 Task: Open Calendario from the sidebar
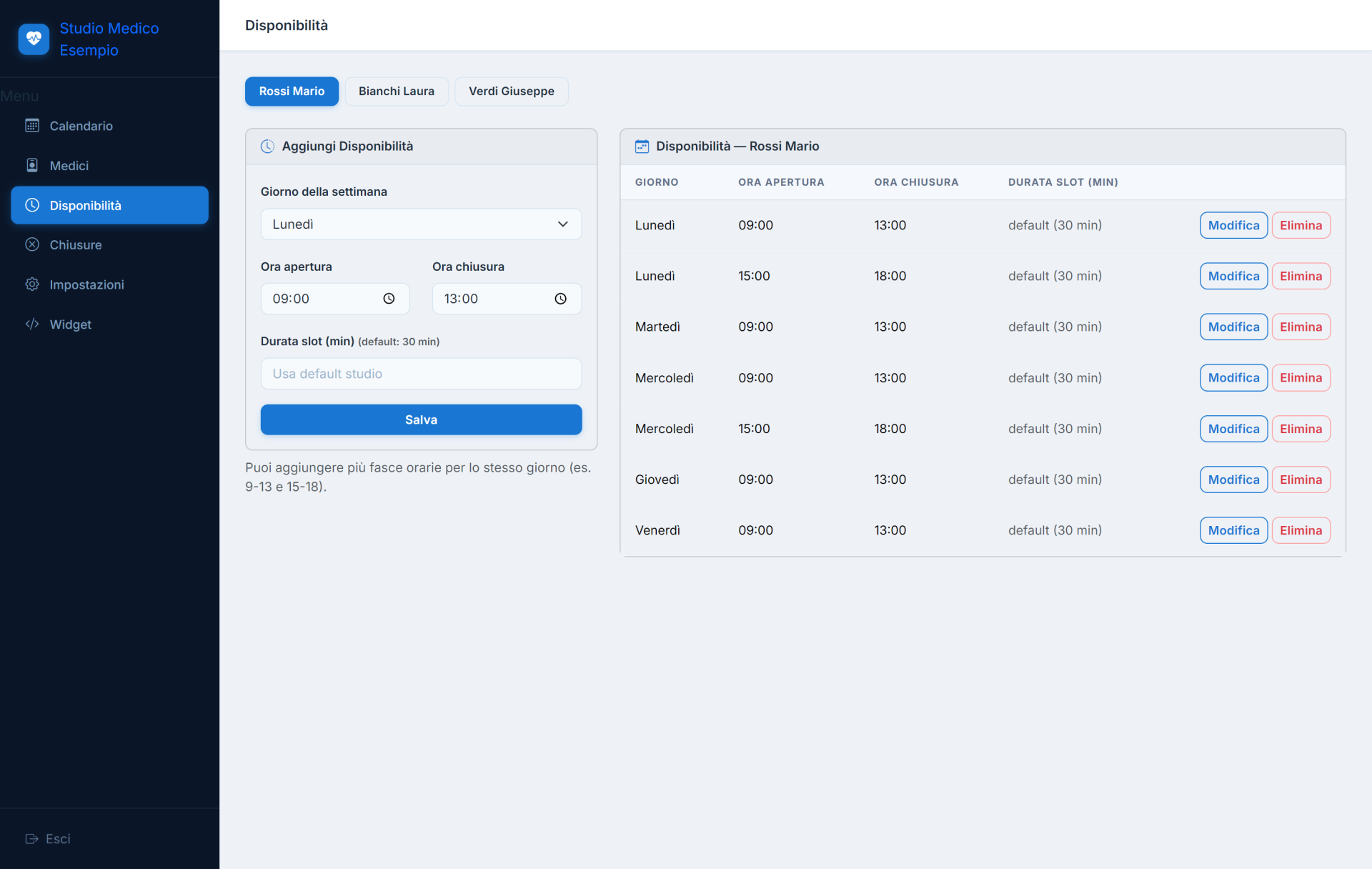pyautogui.click(x=109, y=126)
